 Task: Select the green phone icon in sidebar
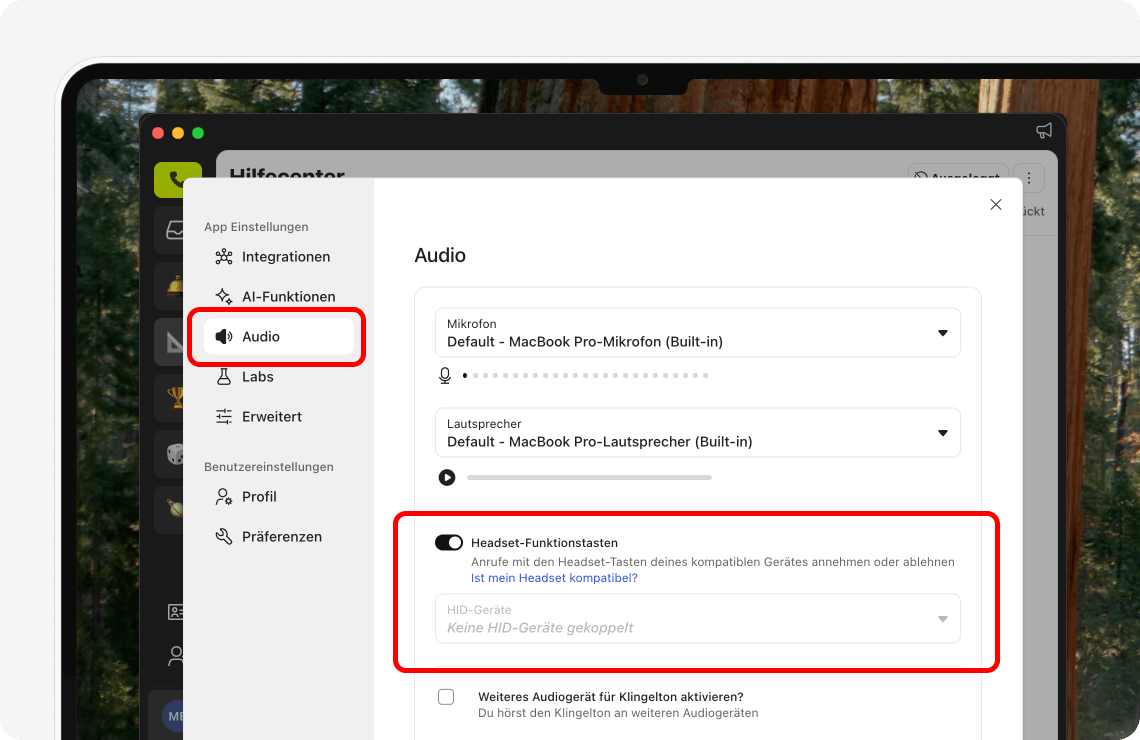(x=178, y=180)
